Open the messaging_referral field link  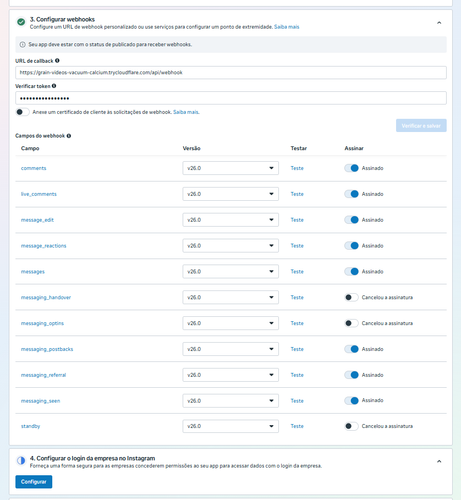(43, 375)
